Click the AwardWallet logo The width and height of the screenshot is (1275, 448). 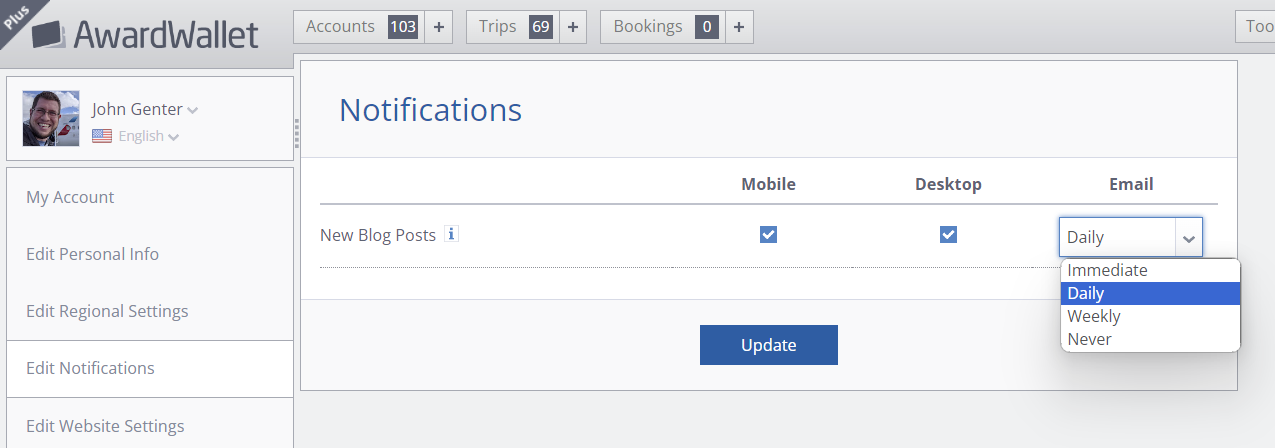point(145,34)
